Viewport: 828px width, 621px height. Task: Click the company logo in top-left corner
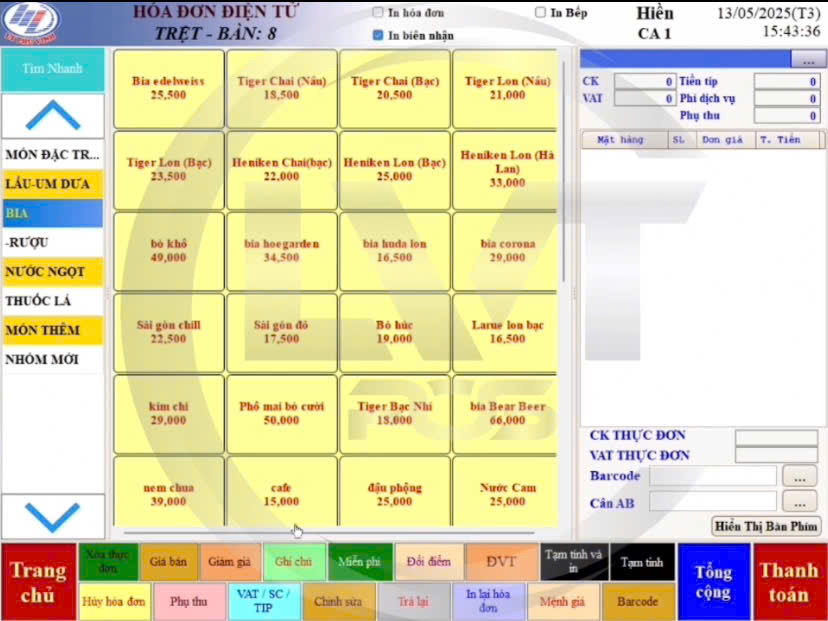tap(32, 21)
